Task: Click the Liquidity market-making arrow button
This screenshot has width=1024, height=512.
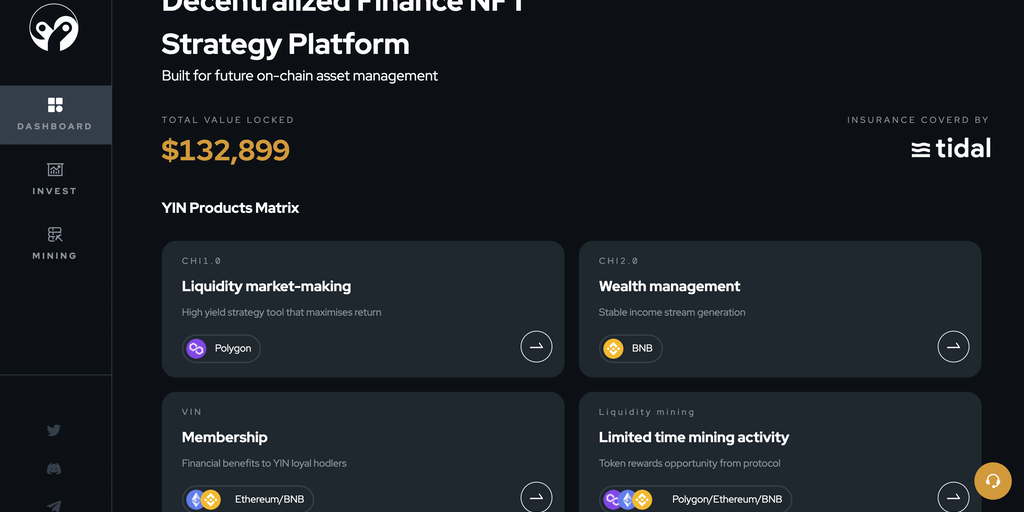Action: pos(536,346)
